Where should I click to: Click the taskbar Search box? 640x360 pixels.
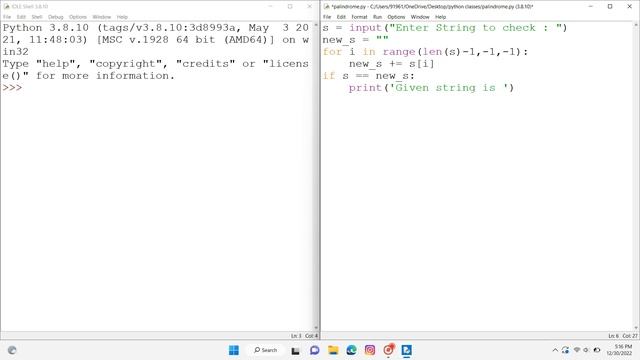266,350
